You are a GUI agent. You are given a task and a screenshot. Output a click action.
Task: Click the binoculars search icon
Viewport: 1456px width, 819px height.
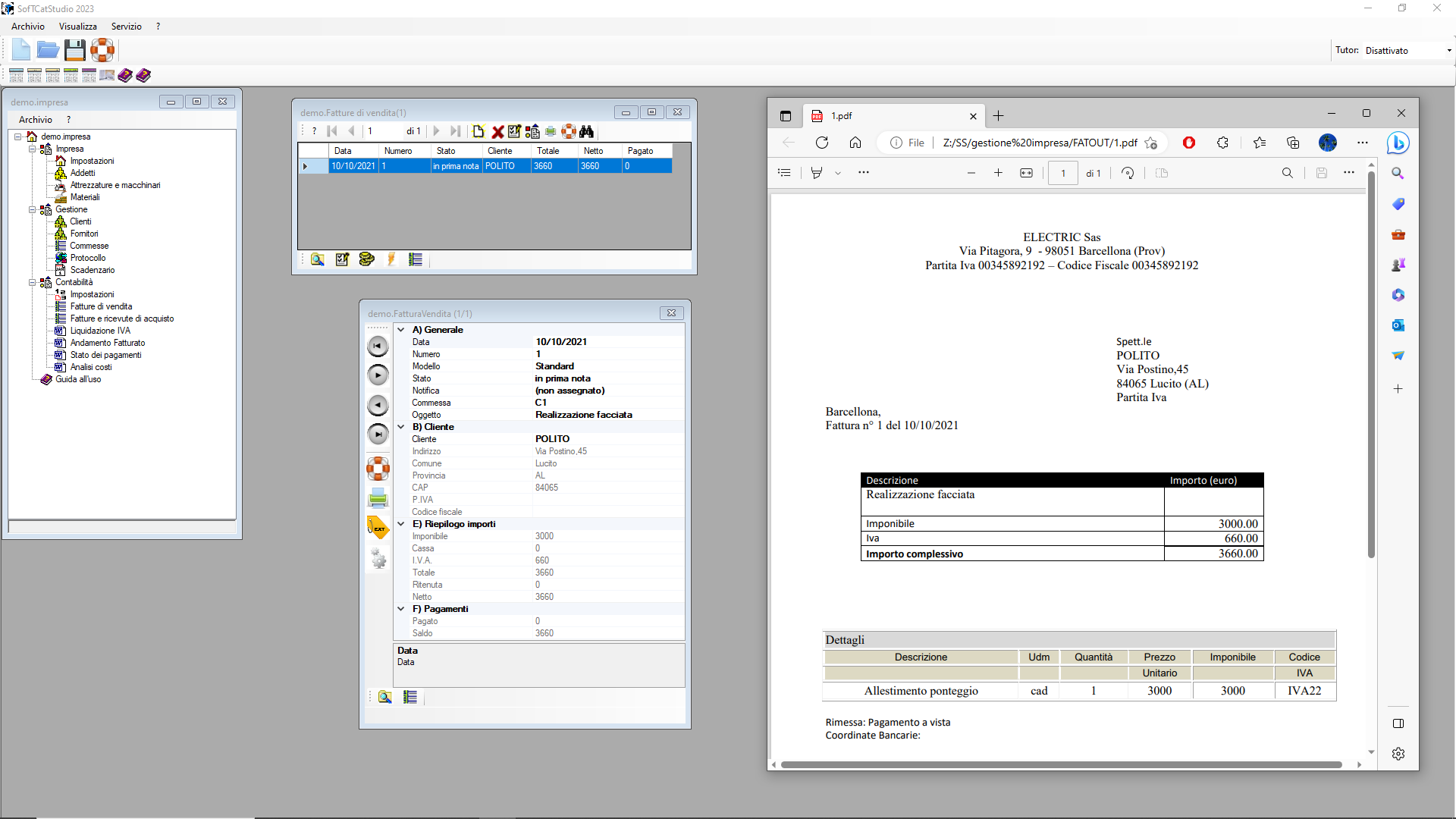point(586,131)
